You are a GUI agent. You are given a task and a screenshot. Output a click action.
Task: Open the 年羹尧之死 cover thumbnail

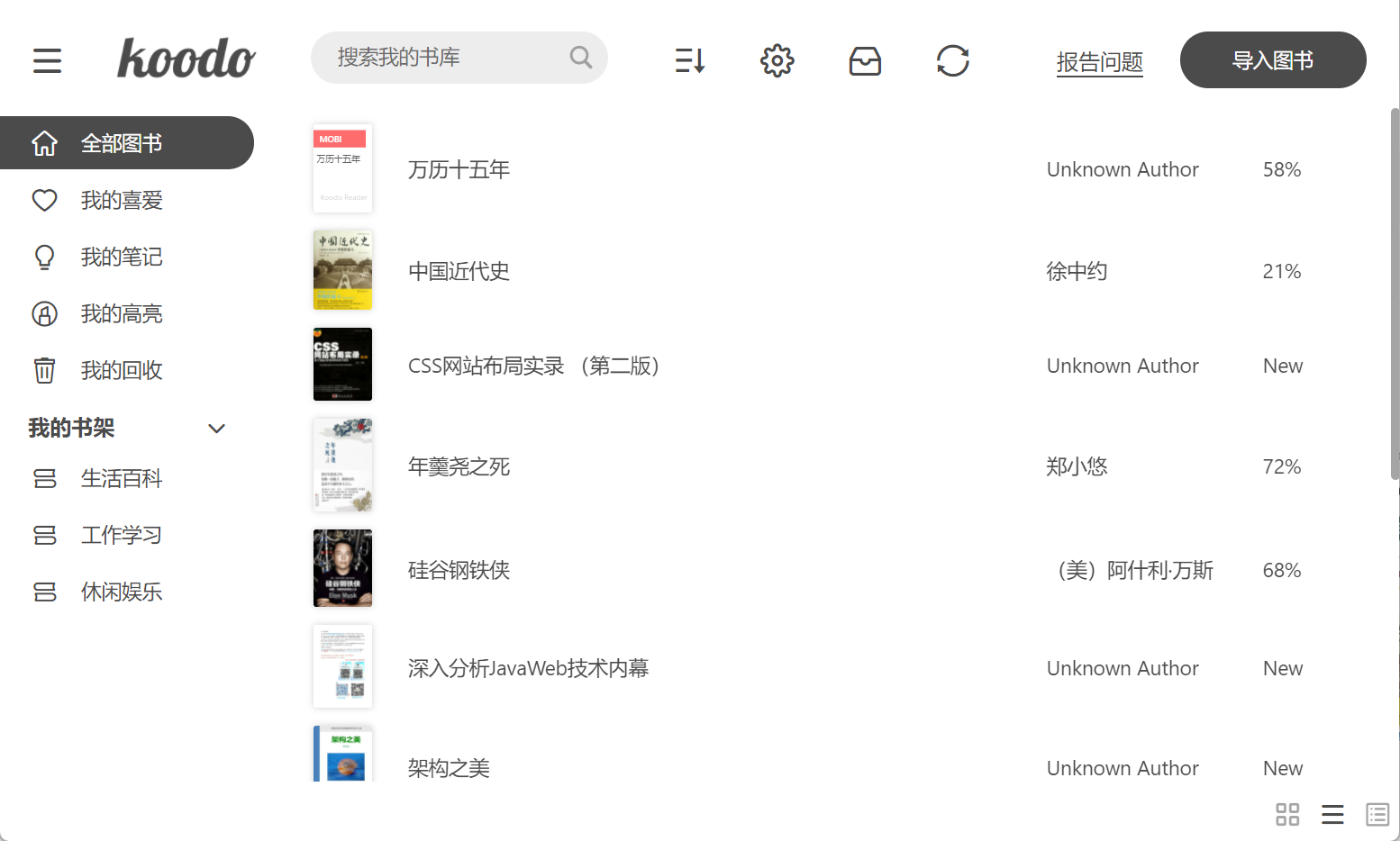pos(342,465)
